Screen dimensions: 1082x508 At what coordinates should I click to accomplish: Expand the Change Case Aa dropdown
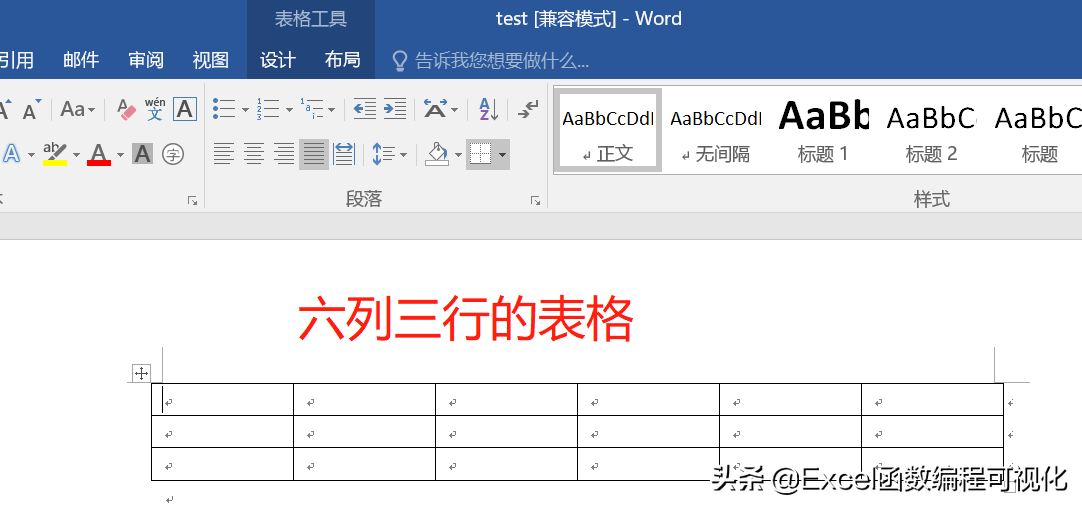pos(91,109)
